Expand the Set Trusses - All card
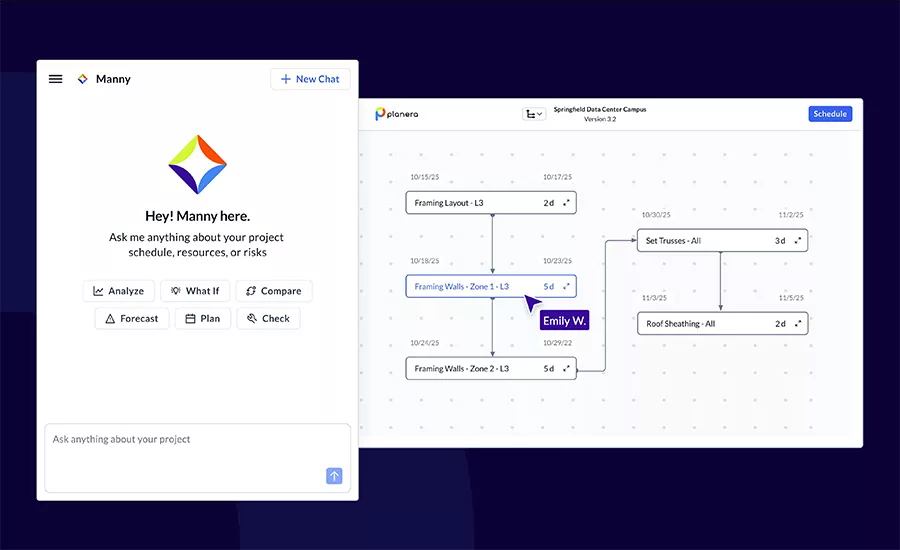The image size is (900, 550). coord(797,241)
